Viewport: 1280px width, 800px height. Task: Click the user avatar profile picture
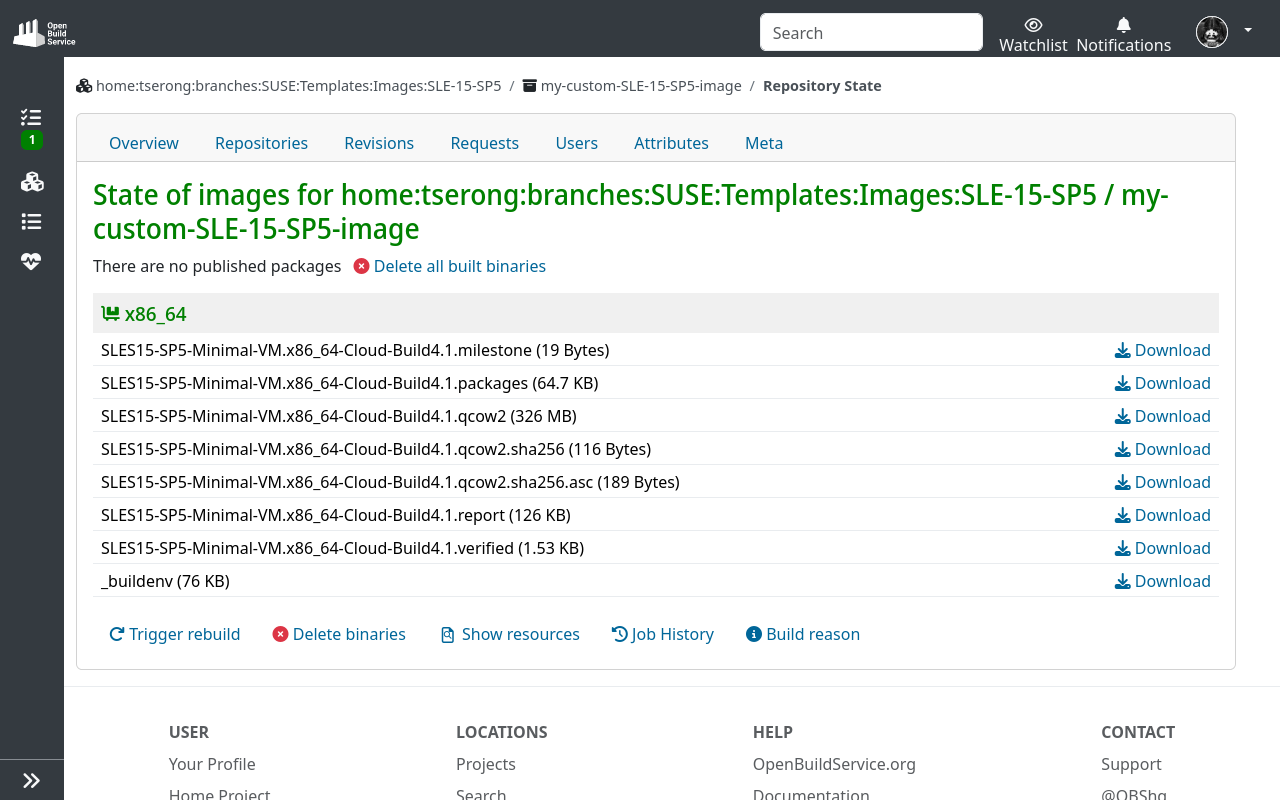1211,31
